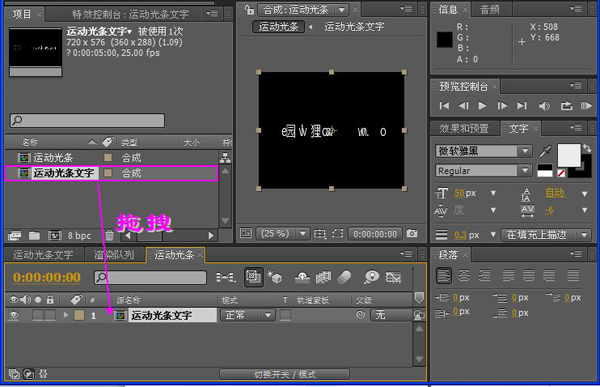Image resolution: width=600 pixels, height=387 pixels.
Task: Open the parent 无 dropdown
Action: coord(390,315)
